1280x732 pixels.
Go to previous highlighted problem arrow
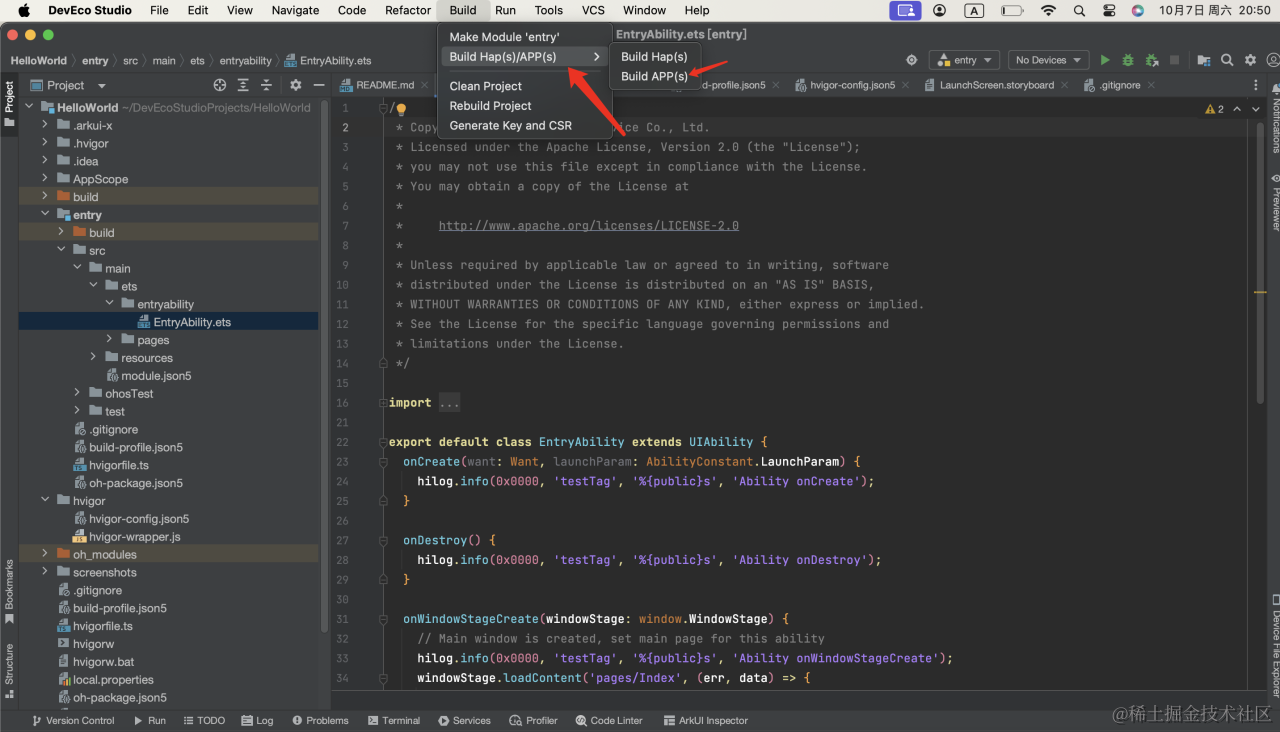[x=1237, y=109]
